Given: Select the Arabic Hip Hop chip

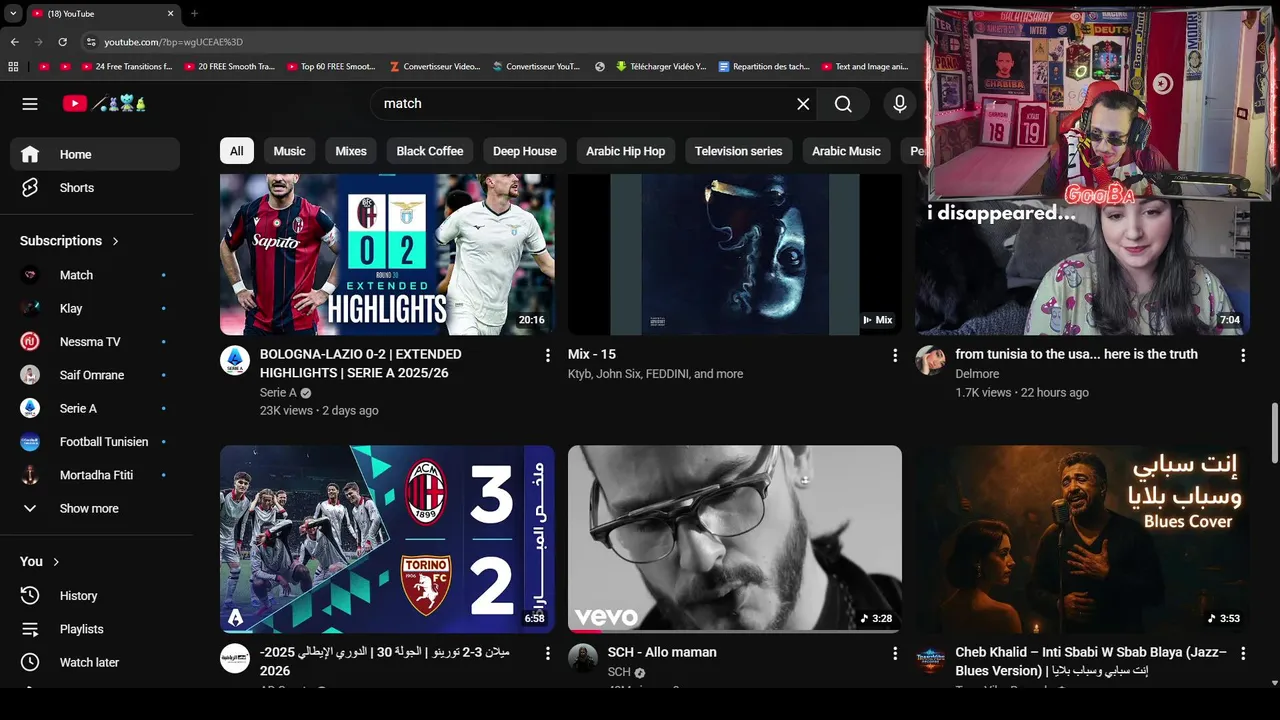Looking at the screenshot, I should 626,151.
